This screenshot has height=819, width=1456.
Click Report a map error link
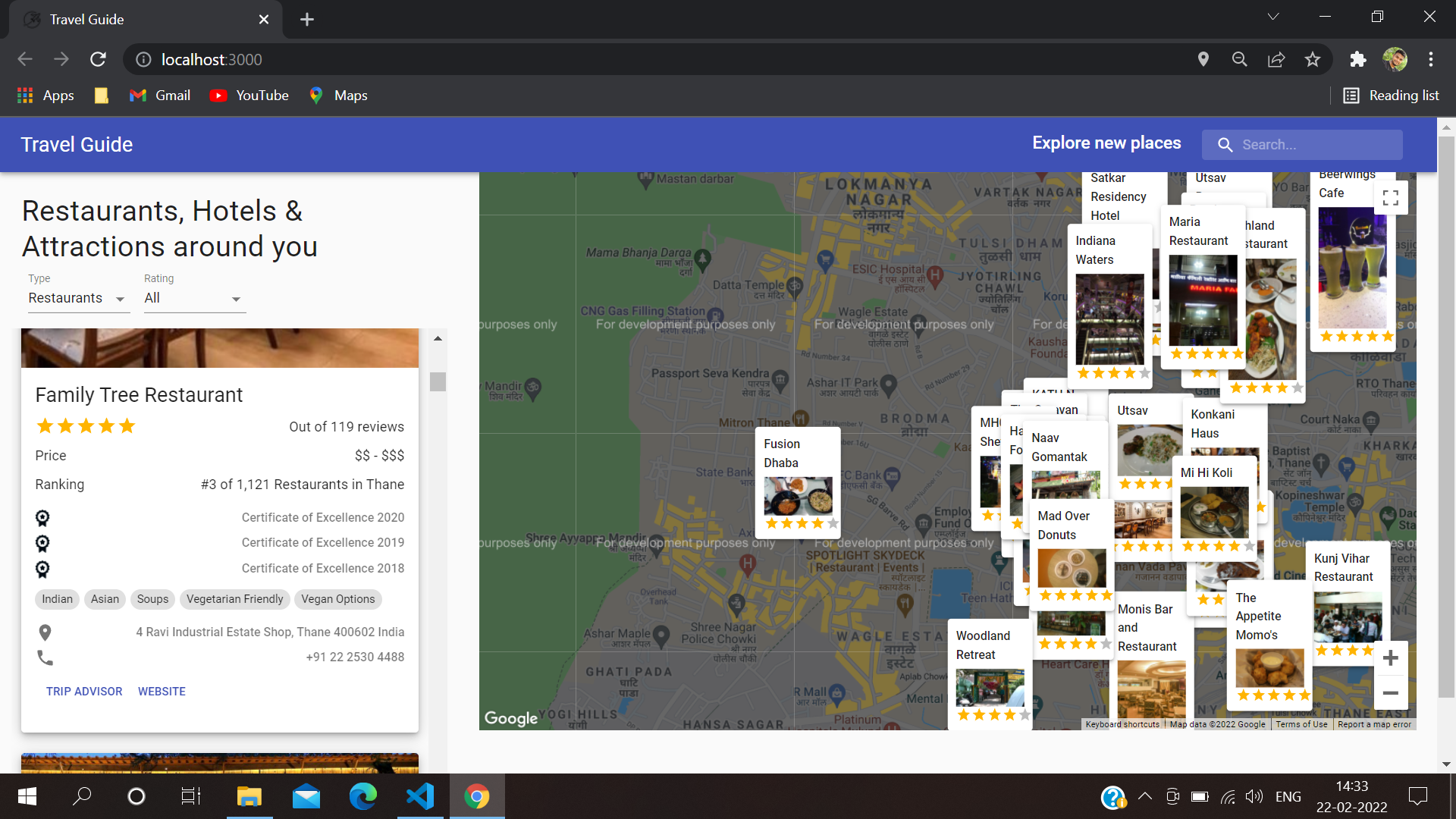(x=1374, y=724)
